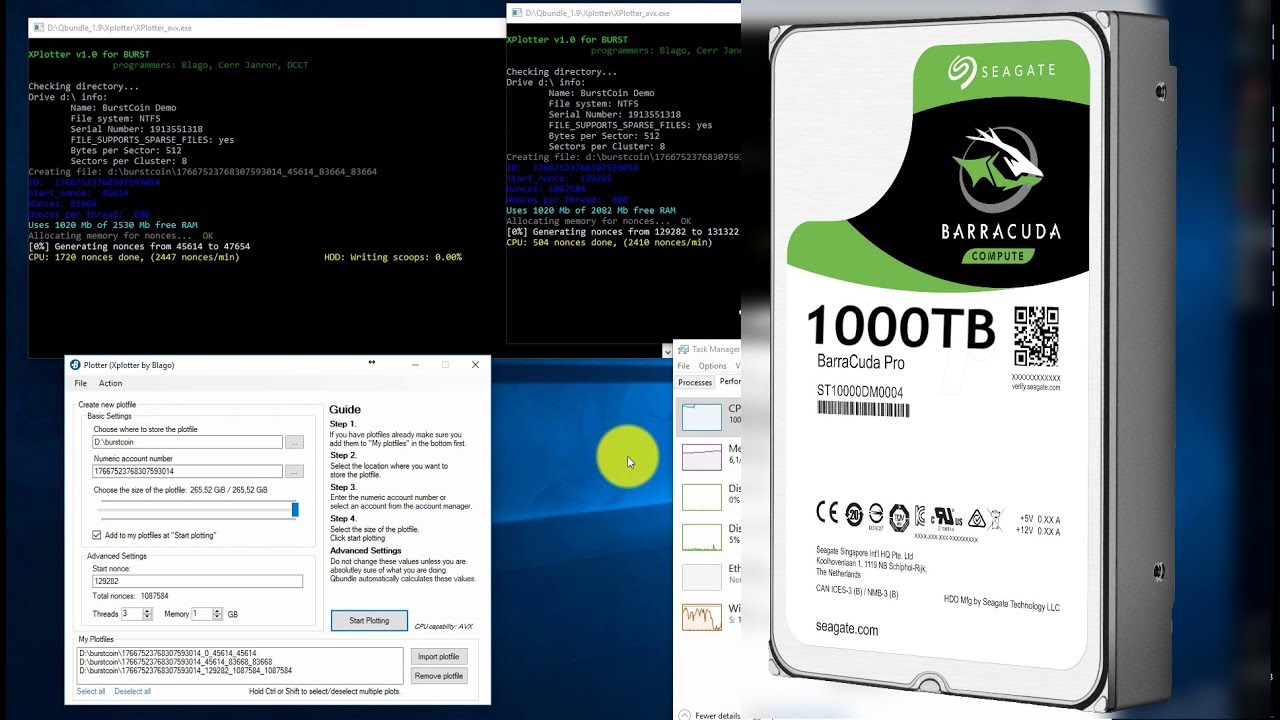Screen dimensions: 1280x720
Task: Select the CPU graph in Task Manager
Action: click(702, 417)
